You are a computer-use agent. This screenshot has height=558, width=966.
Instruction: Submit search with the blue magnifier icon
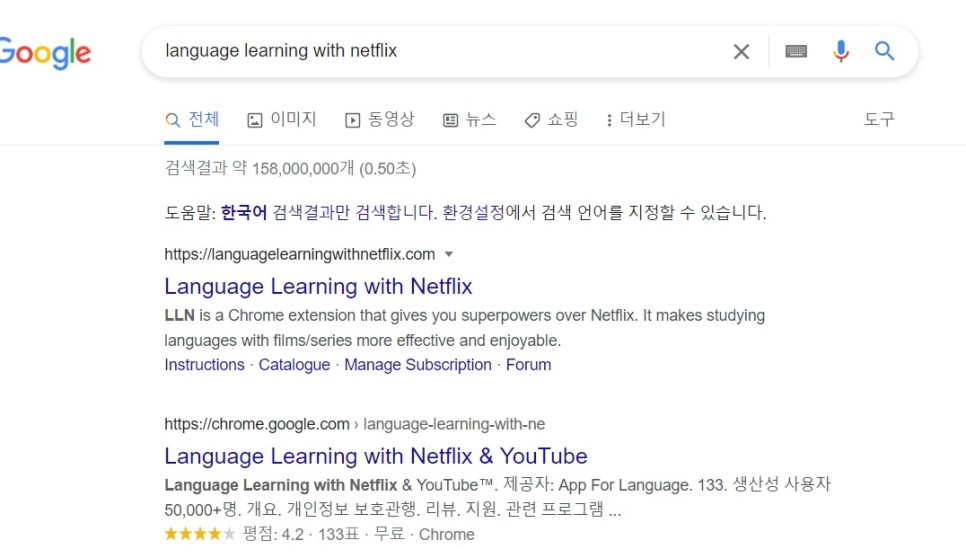coord(885,51)
